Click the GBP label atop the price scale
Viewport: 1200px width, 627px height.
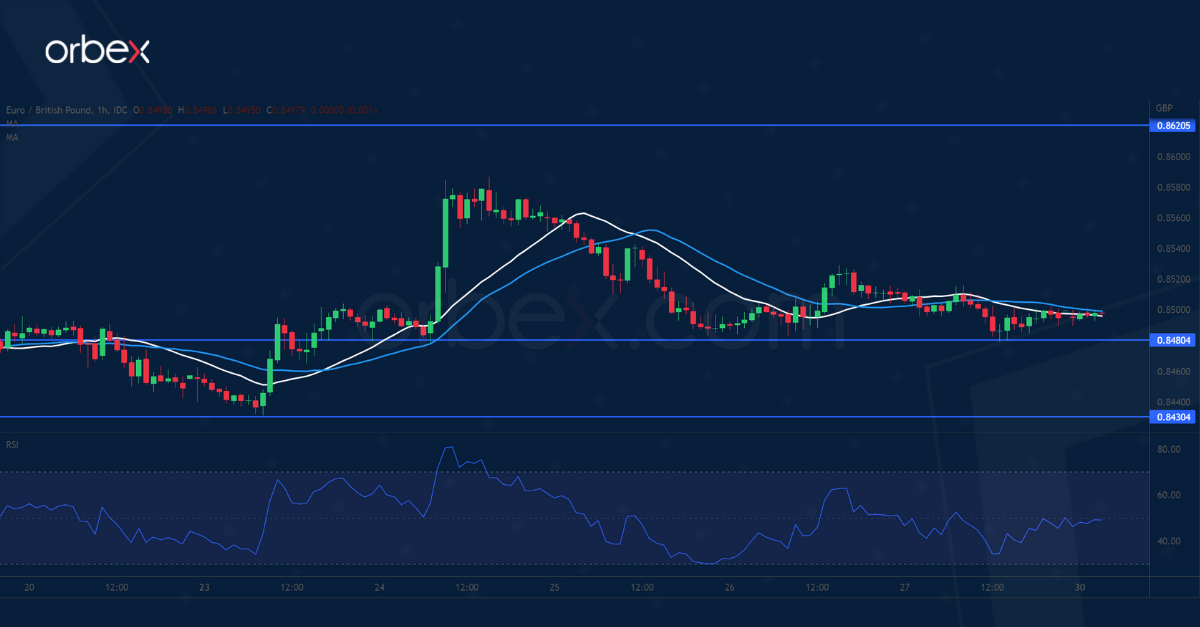point(1163,105)
